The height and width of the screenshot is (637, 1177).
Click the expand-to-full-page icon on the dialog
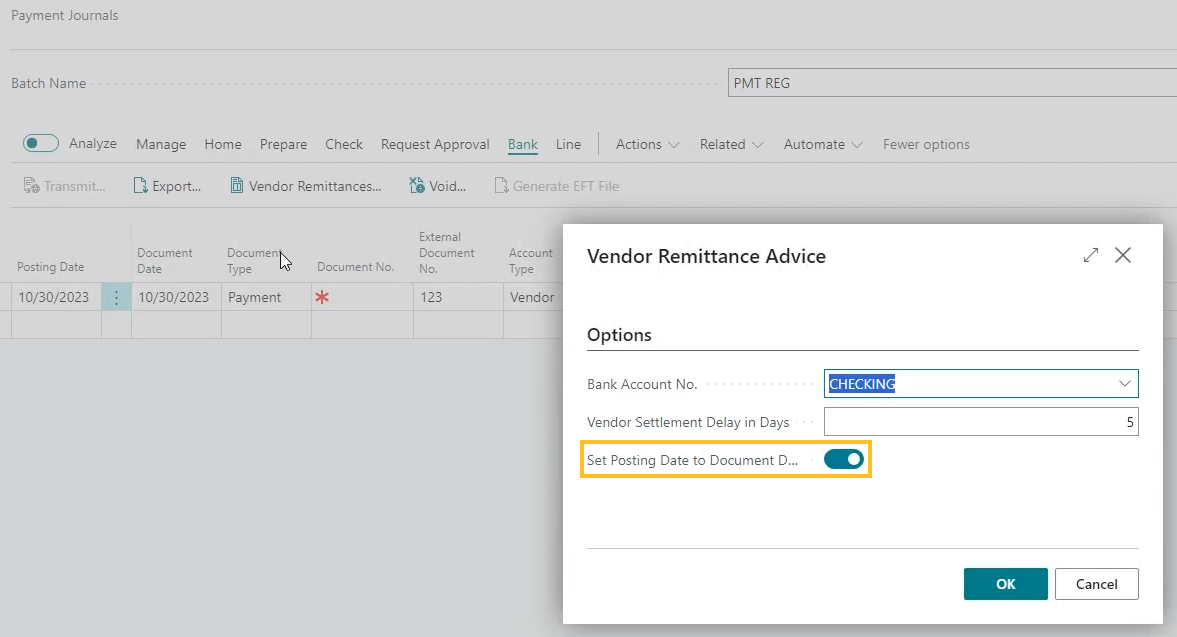point(1090,255)
